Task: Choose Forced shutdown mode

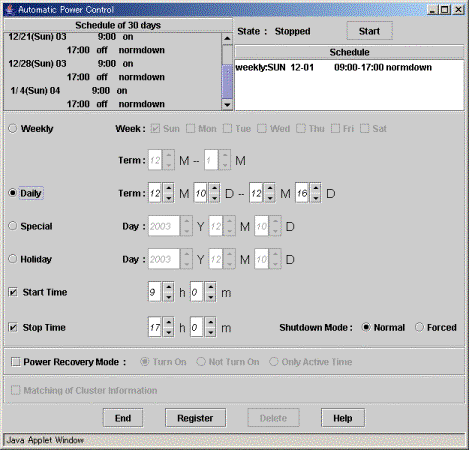Action: tap(419, 327)
